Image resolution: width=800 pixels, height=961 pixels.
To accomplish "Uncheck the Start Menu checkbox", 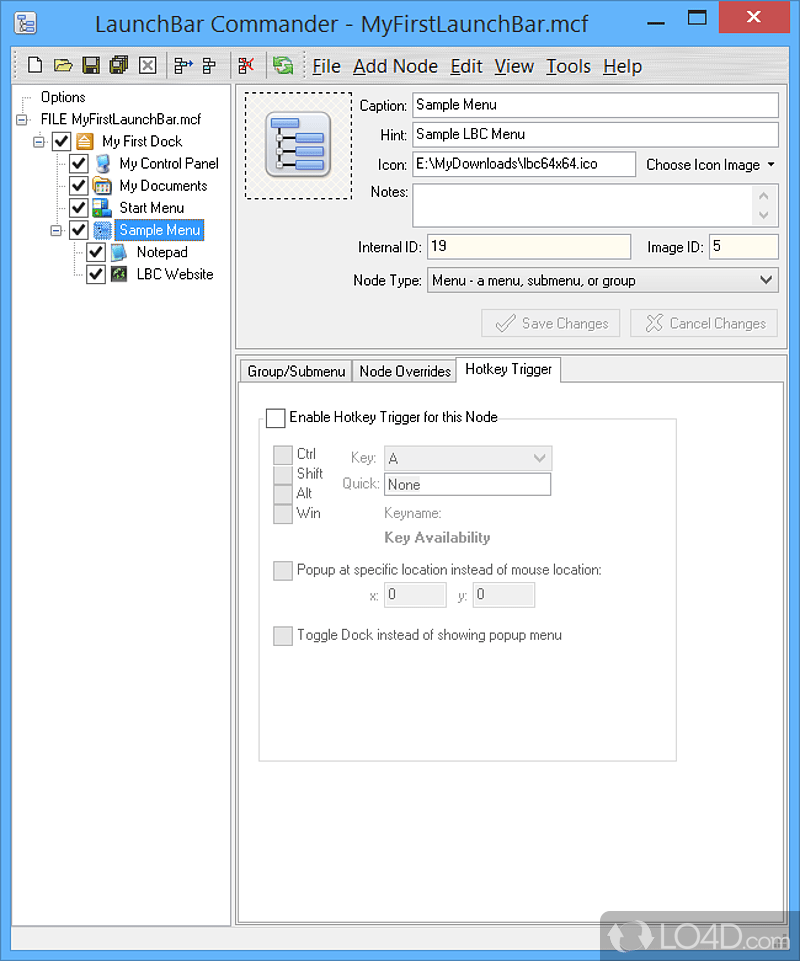I will [78, 208].
